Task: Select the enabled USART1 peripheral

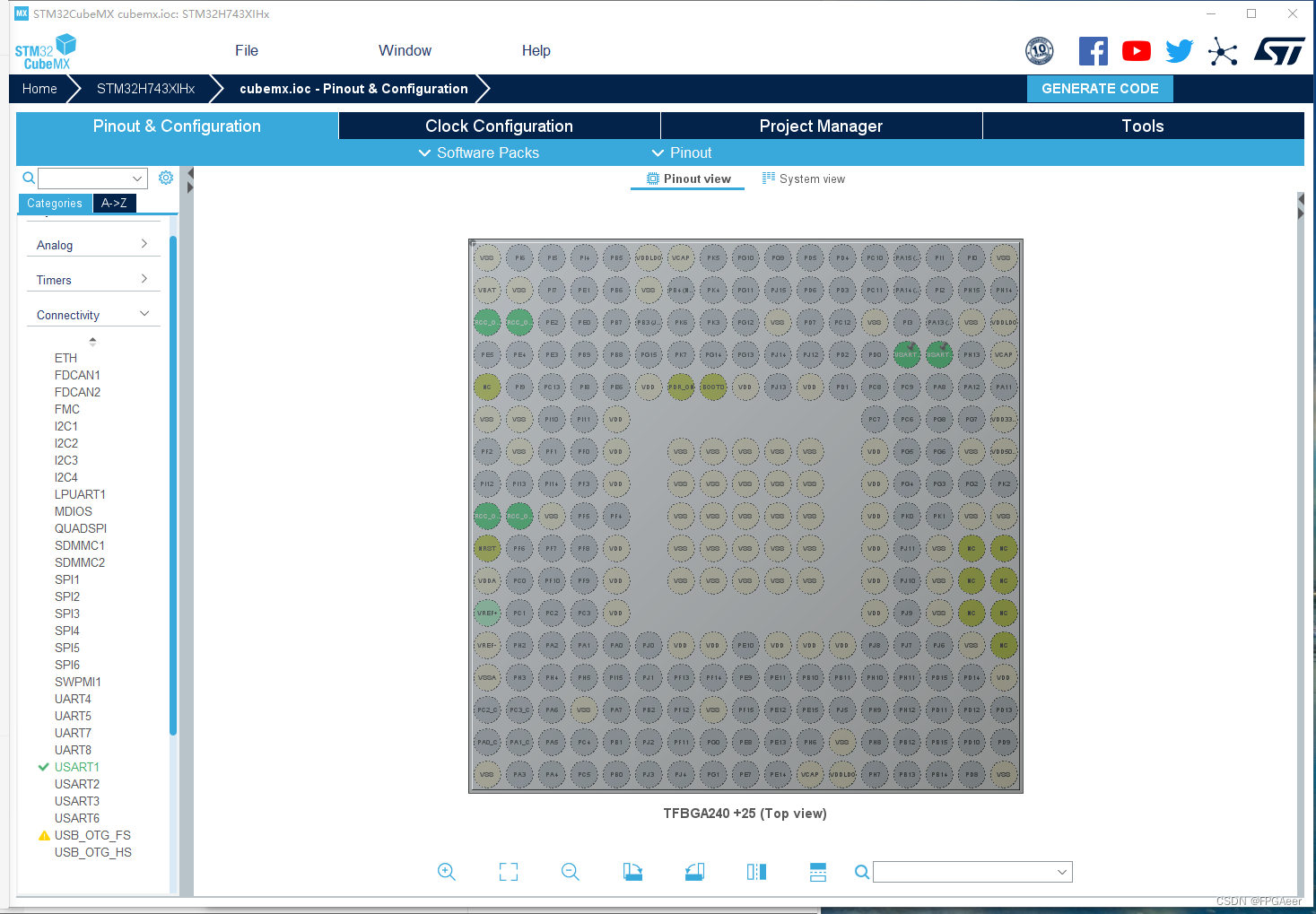Action: (x=77, y=767)
